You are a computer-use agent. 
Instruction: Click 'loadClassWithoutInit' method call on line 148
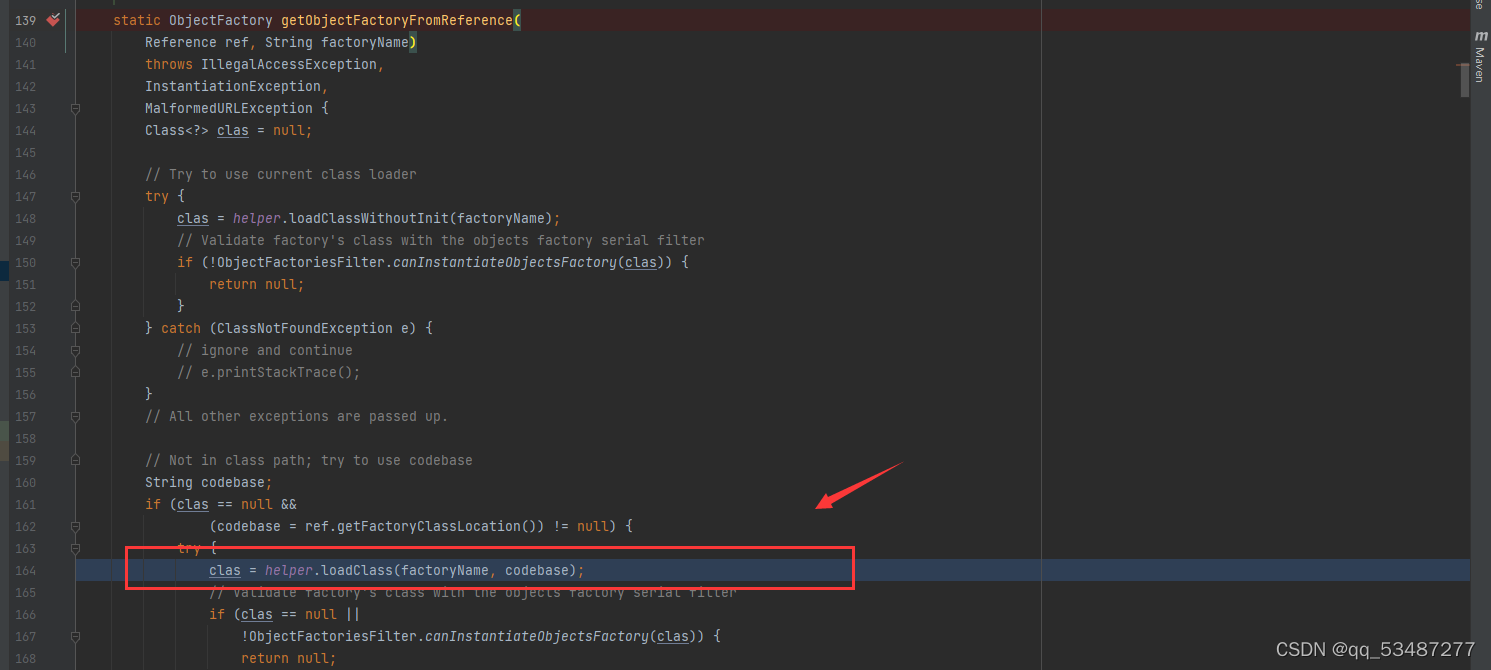click(x=369, y=218)
